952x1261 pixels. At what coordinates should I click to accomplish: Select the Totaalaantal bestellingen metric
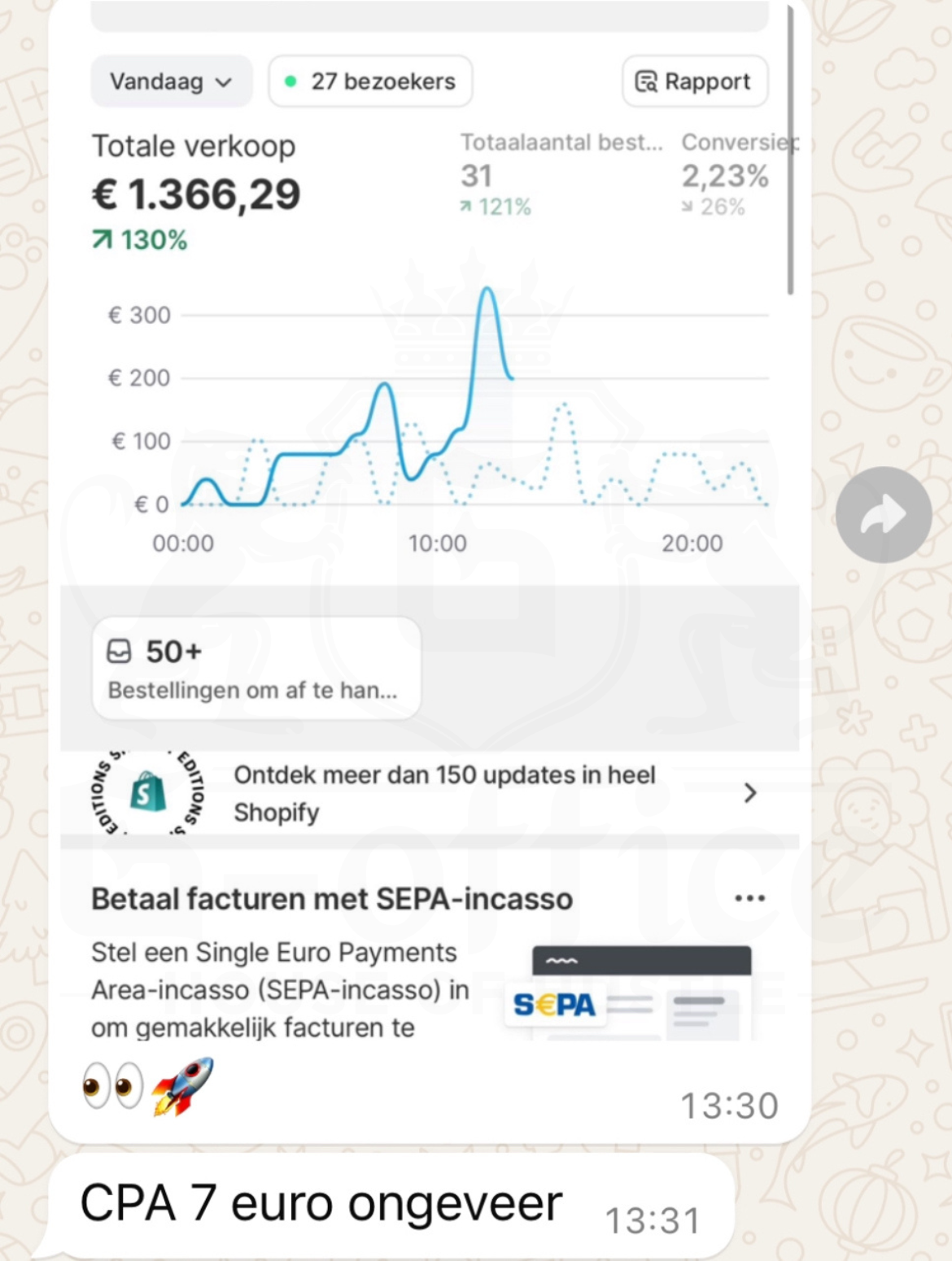(561, 175)
